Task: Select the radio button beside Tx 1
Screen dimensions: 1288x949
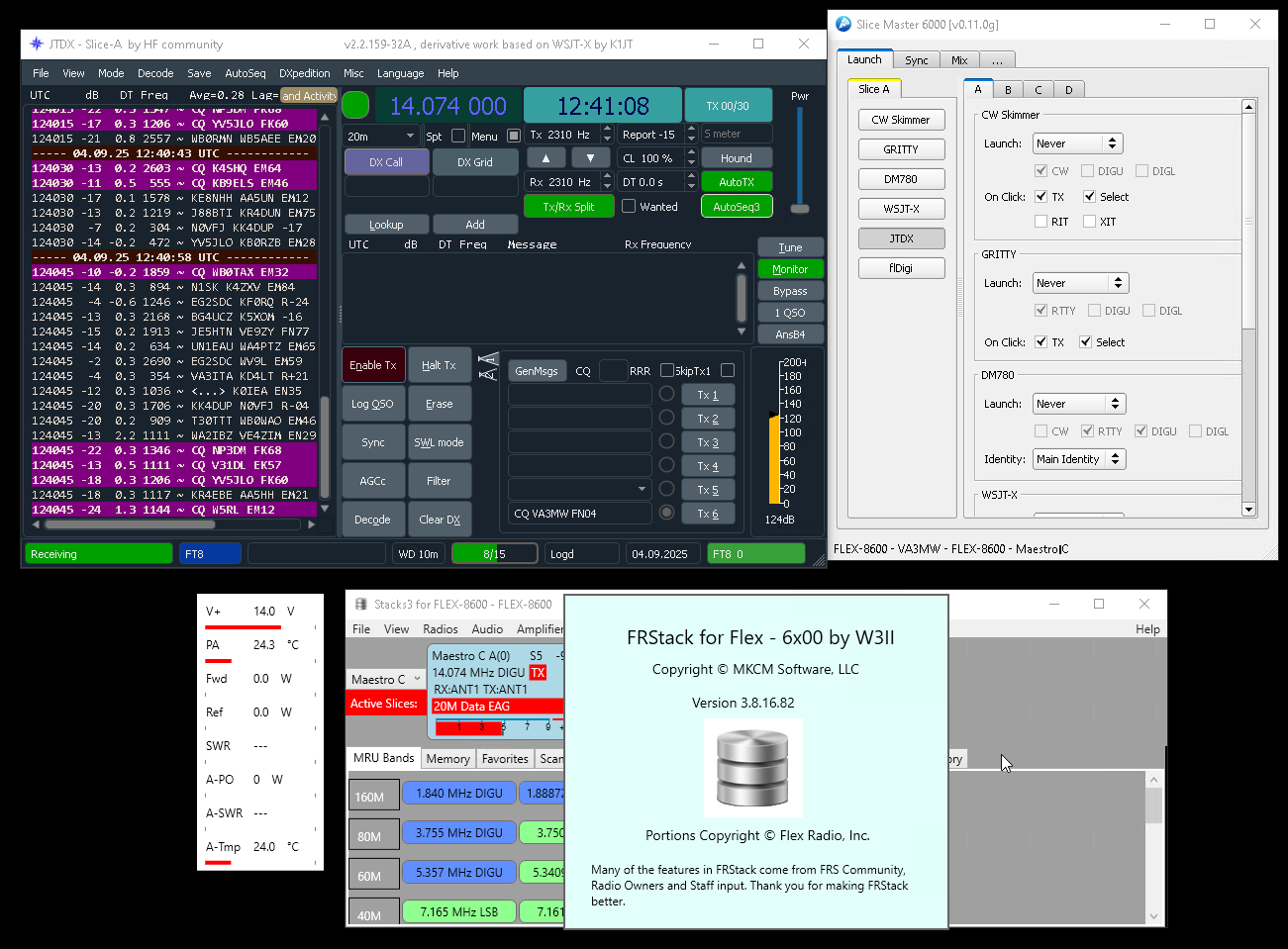Action: (x=667, y=394)
